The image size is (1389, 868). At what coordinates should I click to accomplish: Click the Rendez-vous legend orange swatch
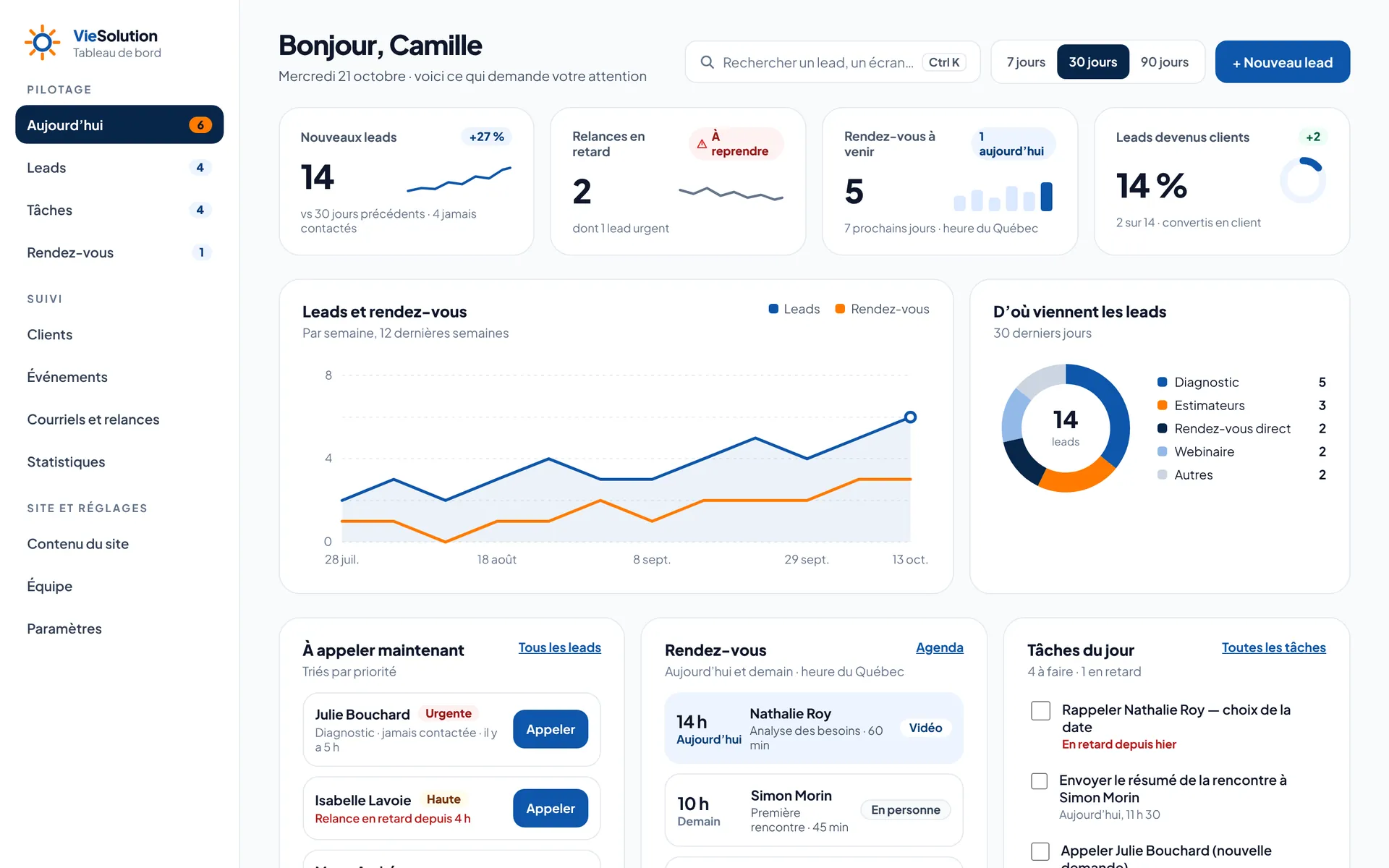(x=840, y=309)
